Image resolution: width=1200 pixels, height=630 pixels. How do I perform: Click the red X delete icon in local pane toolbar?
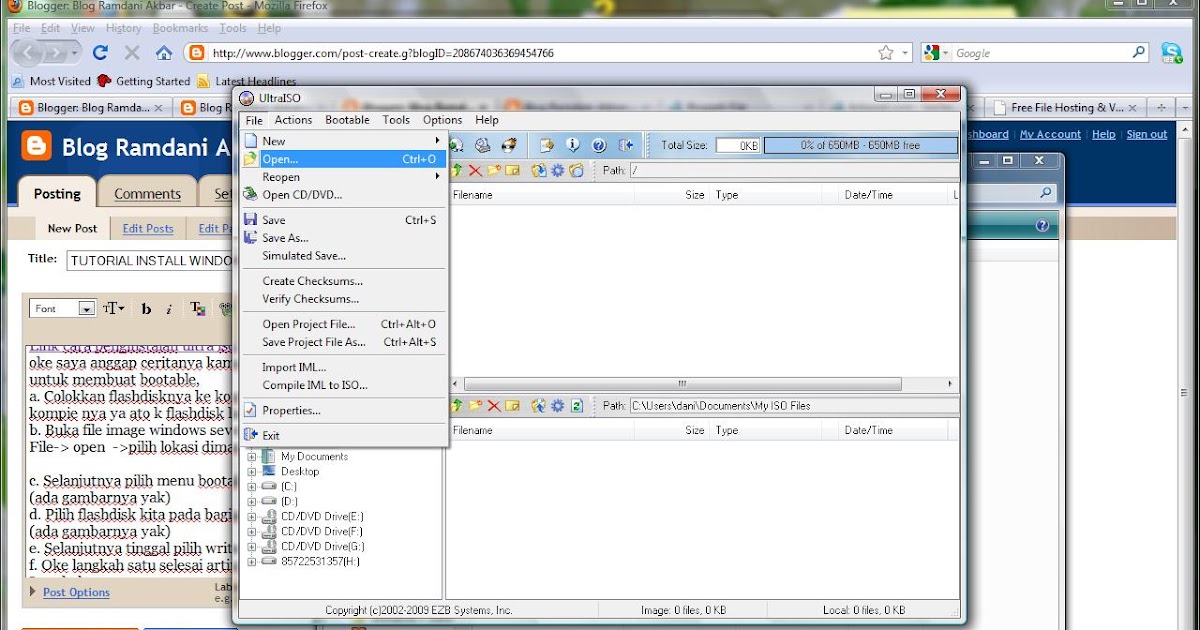point(494,406)
